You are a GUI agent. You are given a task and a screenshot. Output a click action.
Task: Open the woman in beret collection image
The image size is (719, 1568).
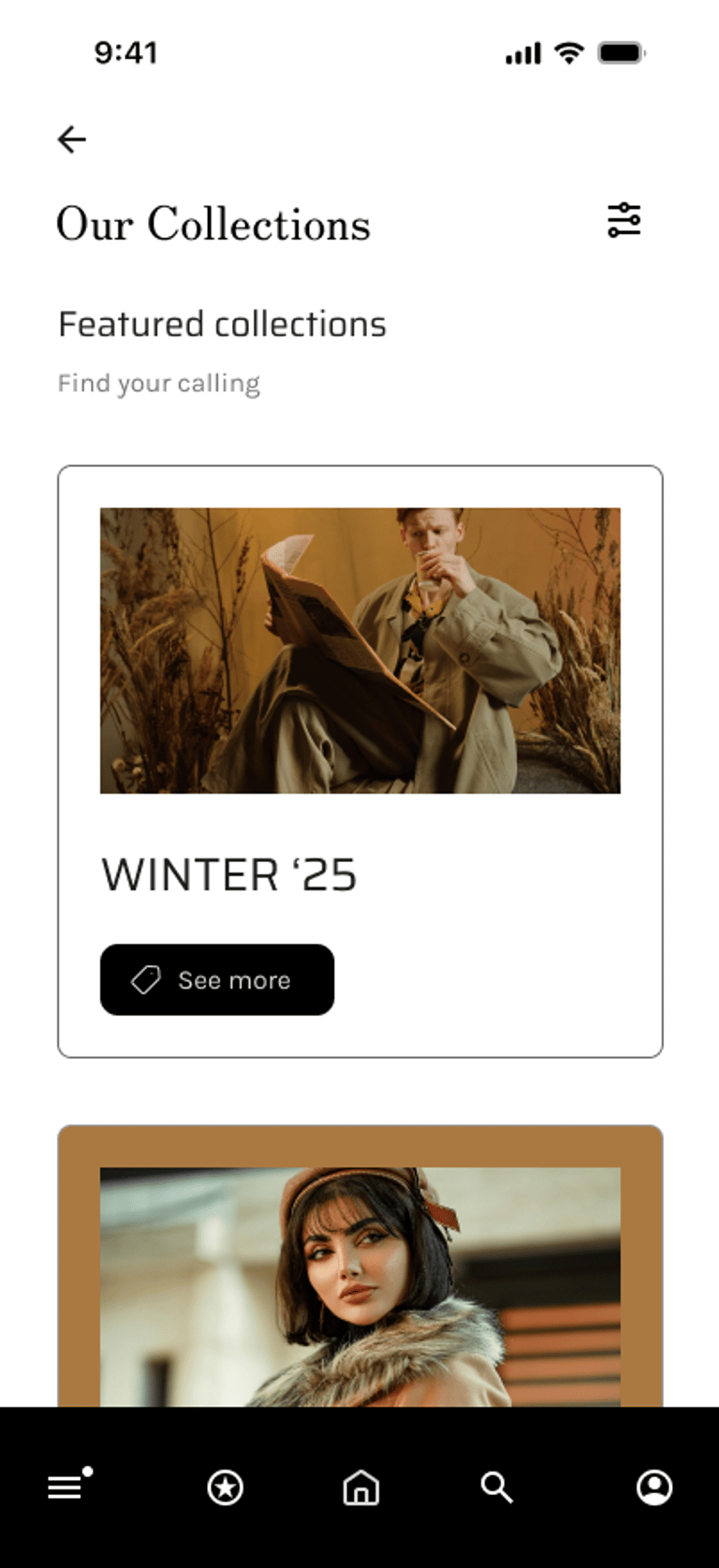[x=360, y=1287]
